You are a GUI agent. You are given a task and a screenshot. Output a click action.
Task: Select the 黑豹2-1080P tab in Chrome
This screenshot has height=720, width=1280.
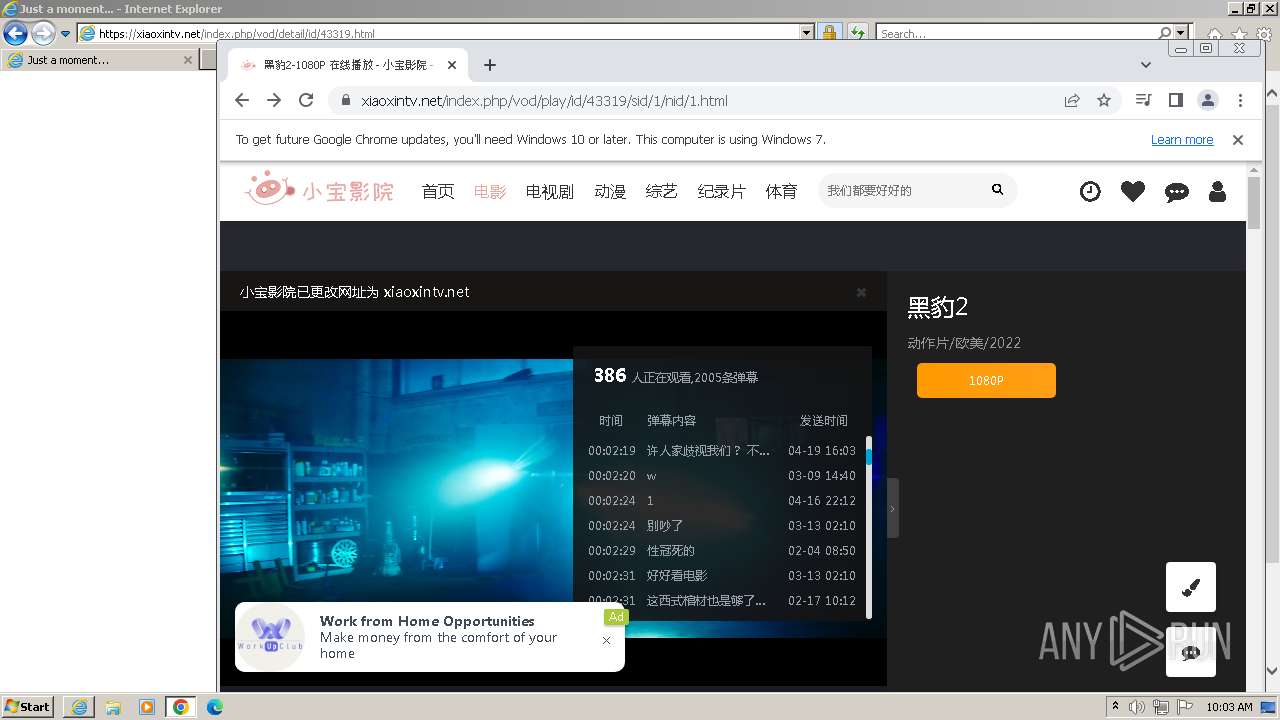coord(348,65)
